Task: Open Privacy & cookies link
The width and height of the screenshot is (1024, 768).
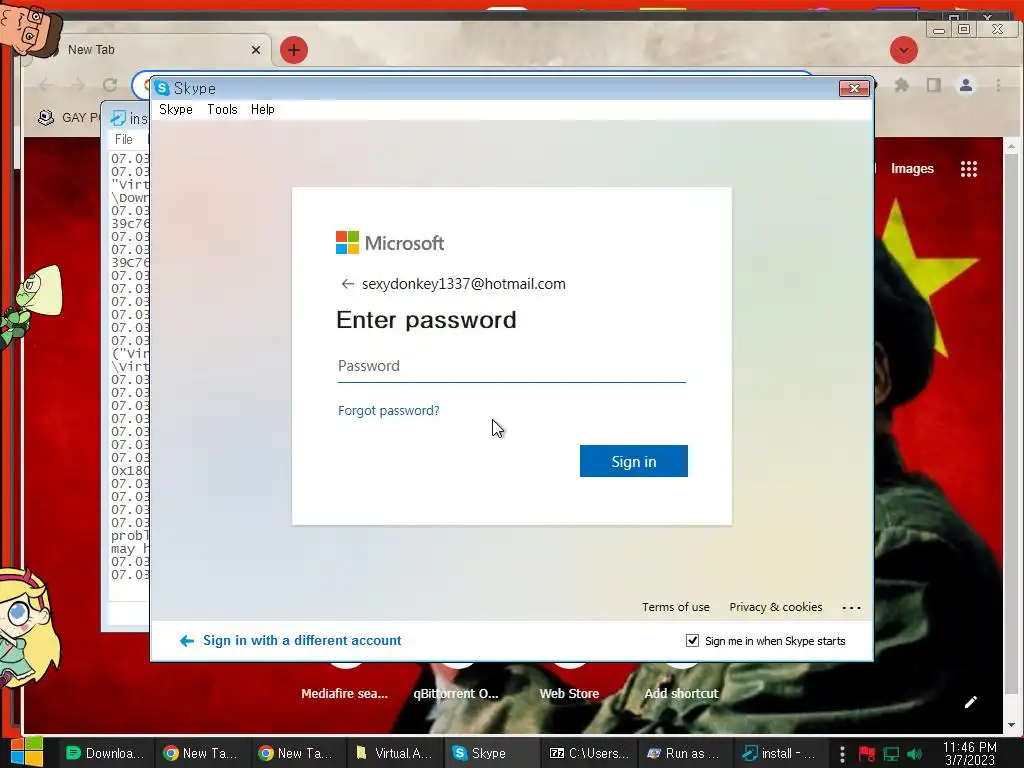Action: (775, 607)
